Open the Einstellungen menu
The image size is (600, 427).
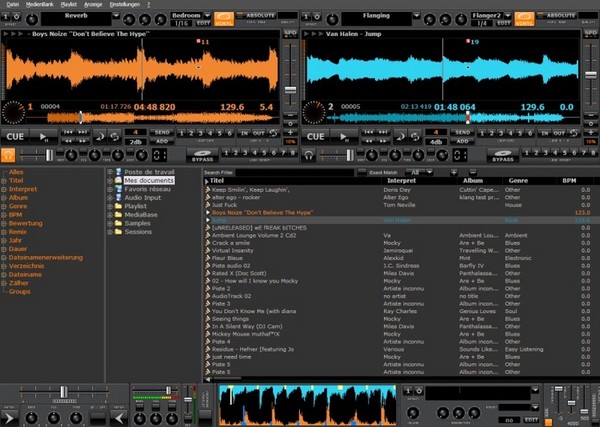(x=125, y=5)
